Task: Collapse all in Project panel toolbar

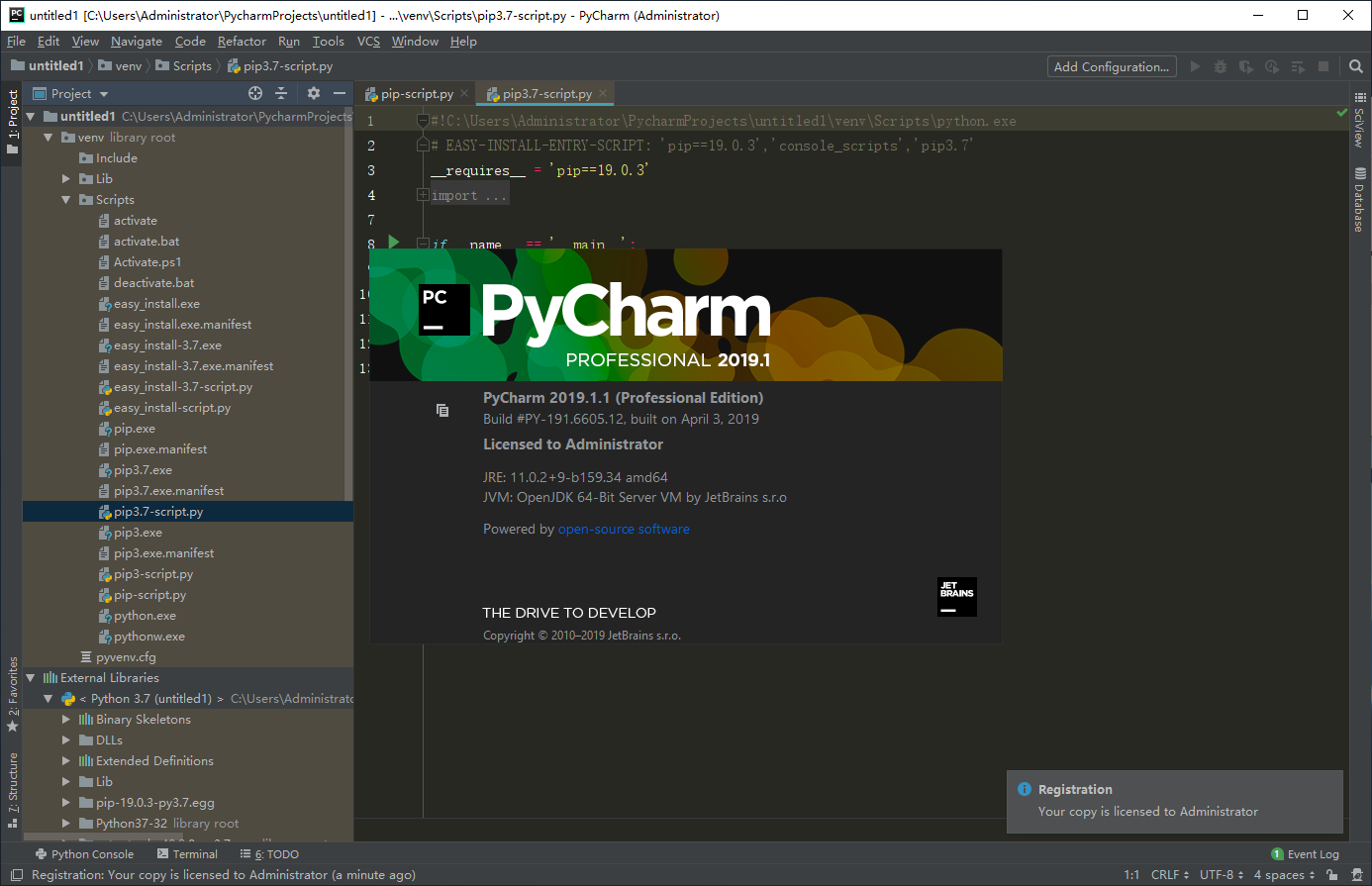Action: pos(281,93)
